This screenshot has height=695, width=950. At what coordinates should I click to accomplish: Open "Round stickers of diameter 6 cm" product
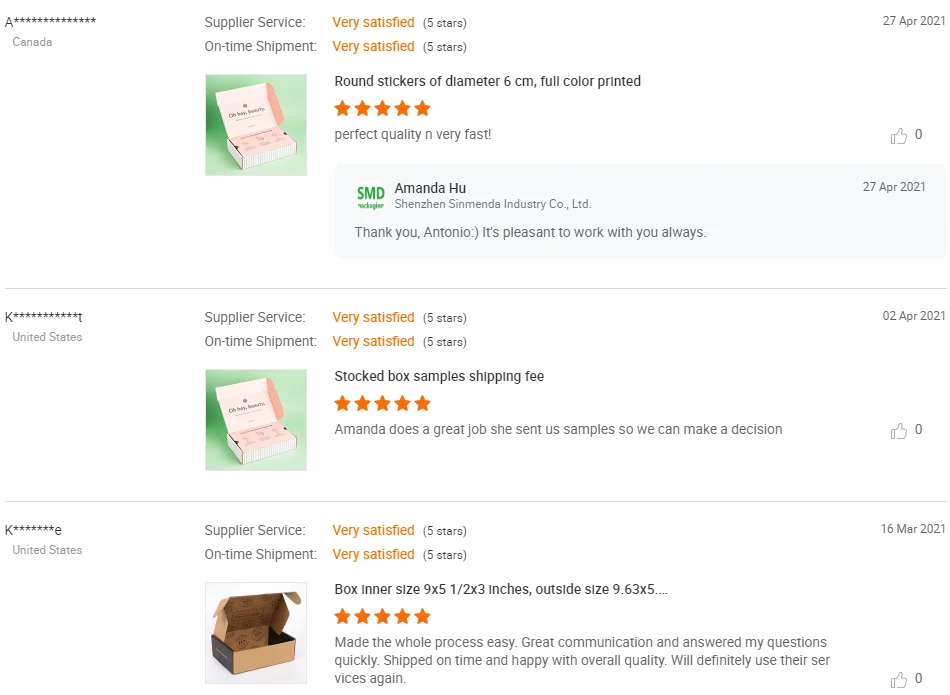[487, 81]
